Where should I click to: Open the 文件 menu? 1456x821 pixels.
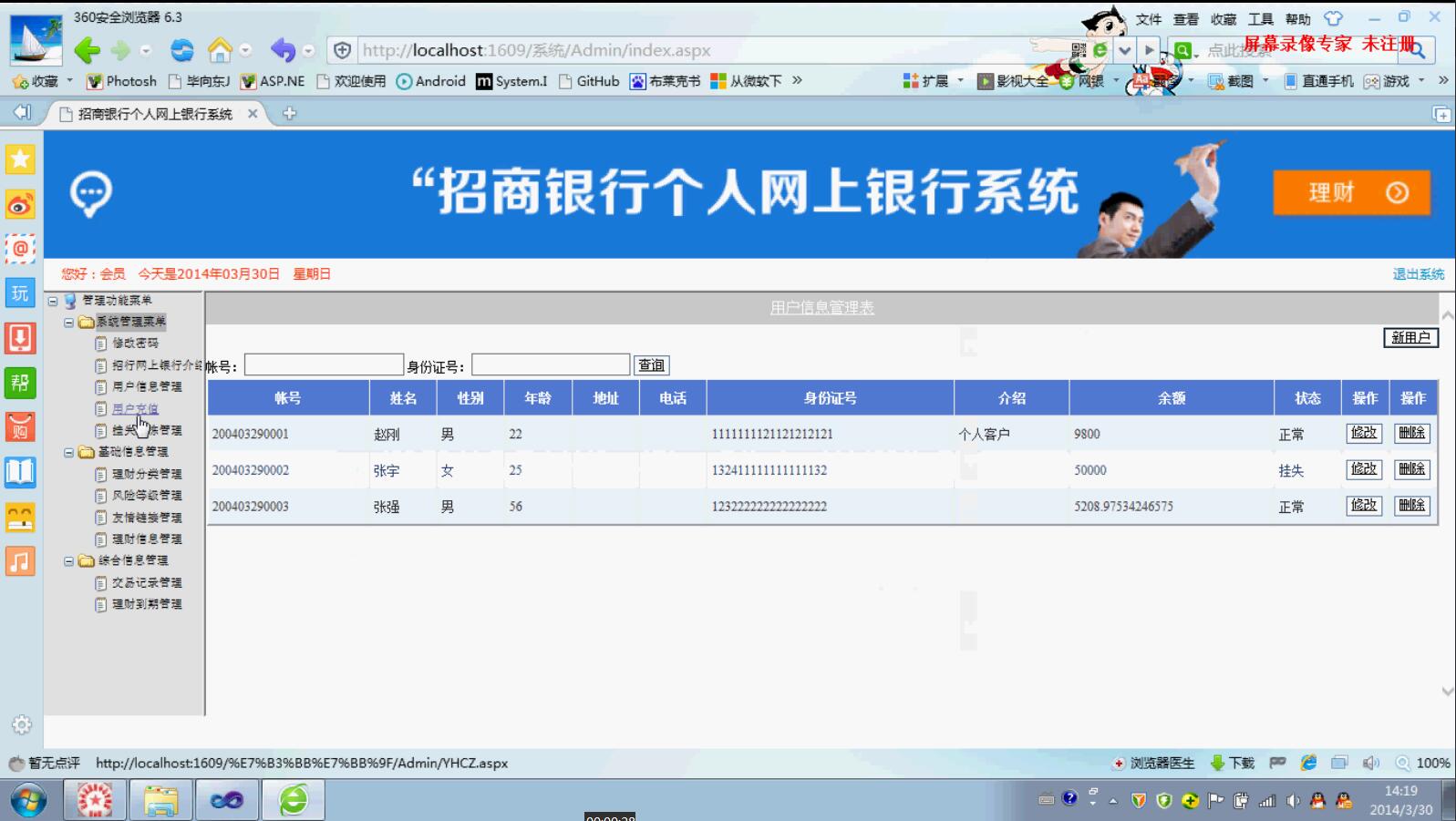[x=1148, y=19]
